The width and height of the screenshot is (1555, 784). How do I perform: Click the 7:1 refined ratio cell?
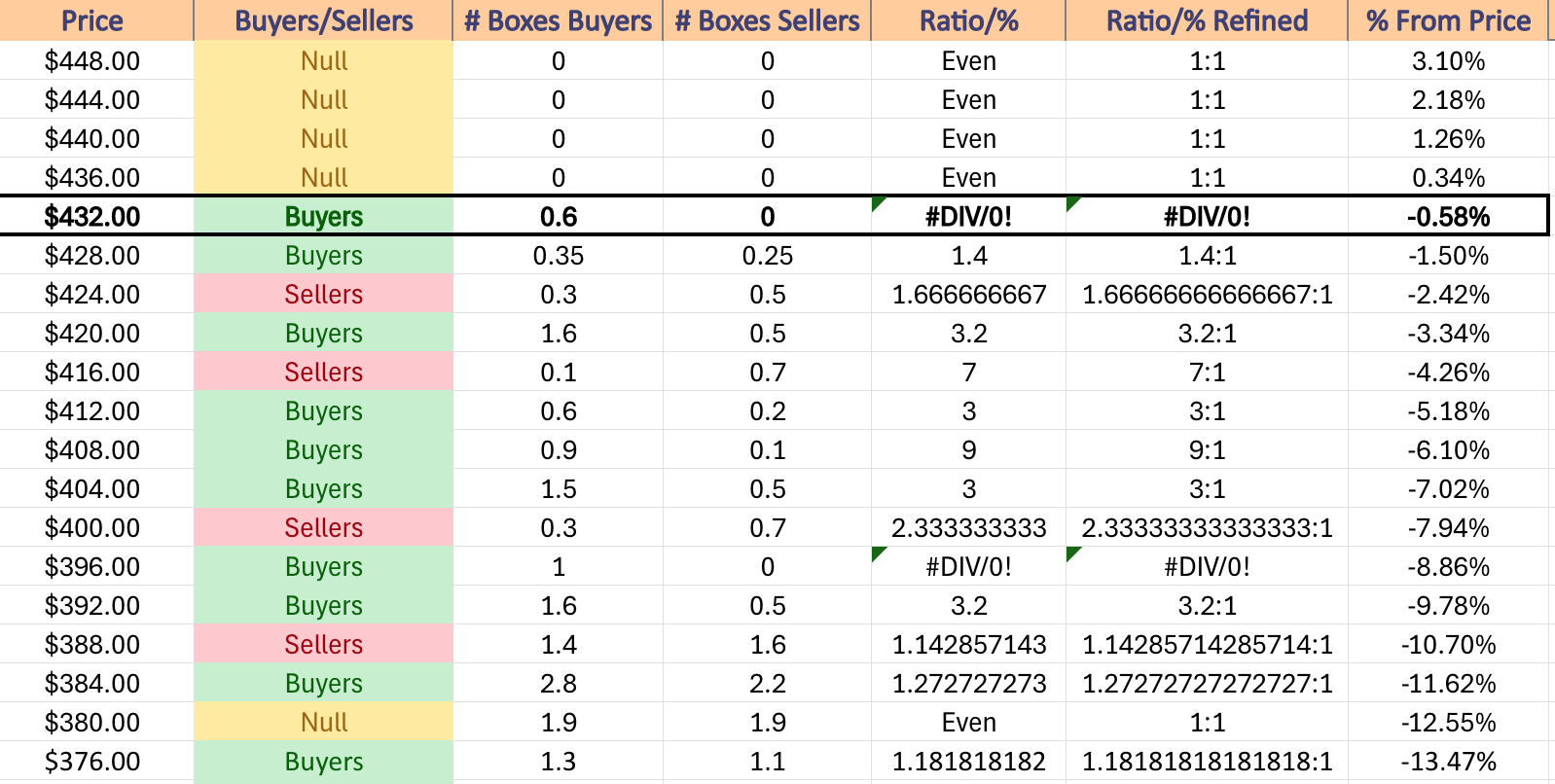click(1208, 372)
